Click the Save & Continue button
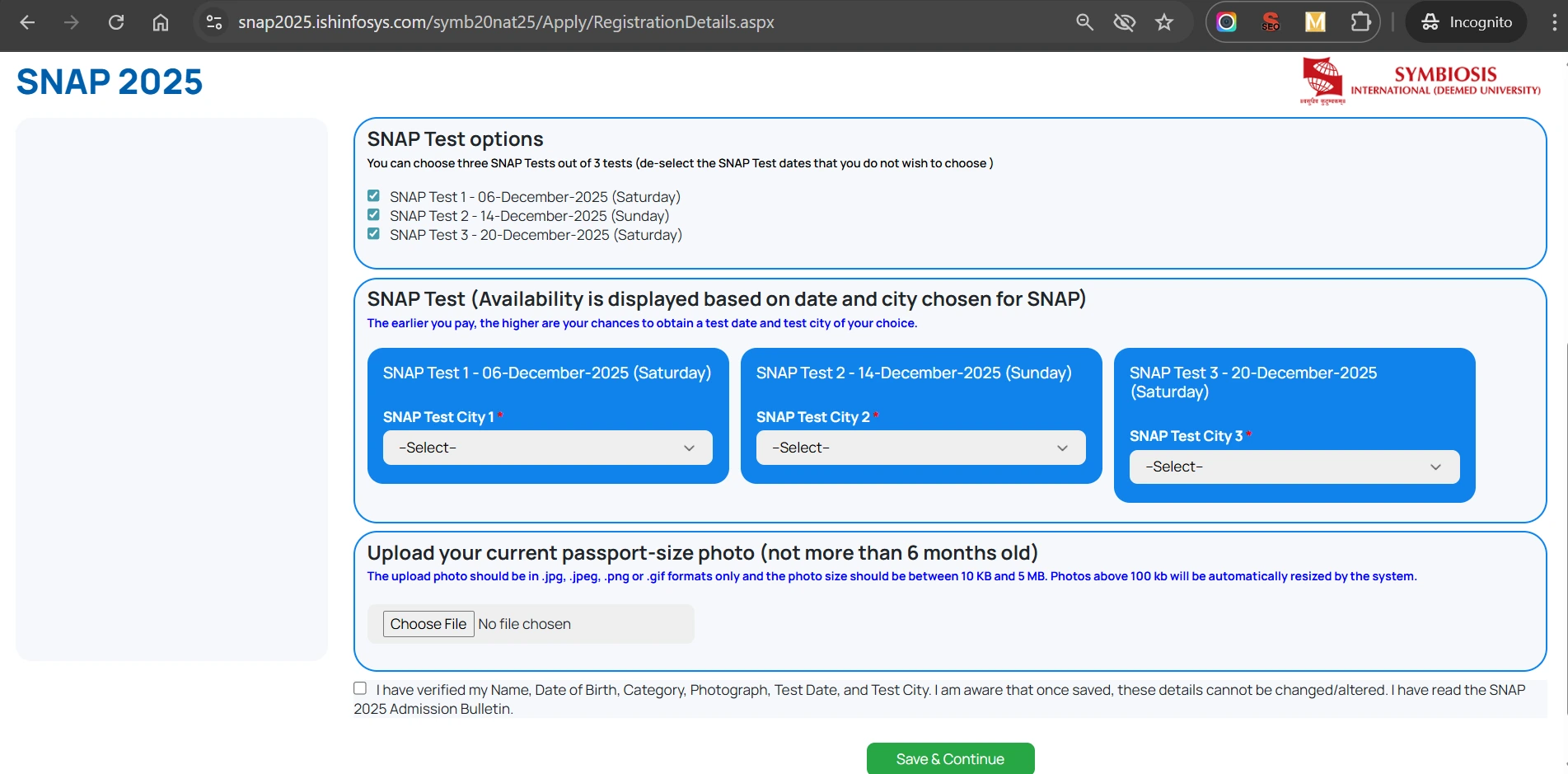This screenshot has width=1568, height=774. 950,759
